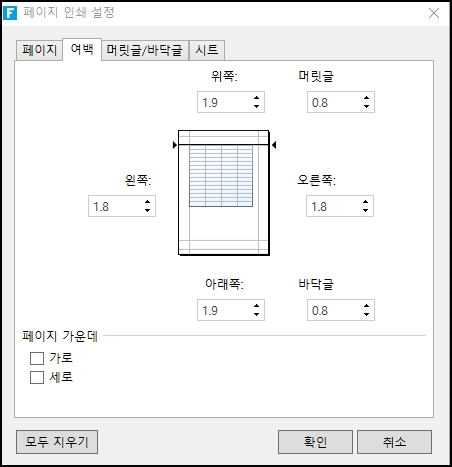
Task: Click the 확인 button
Action: pos(315,442)
